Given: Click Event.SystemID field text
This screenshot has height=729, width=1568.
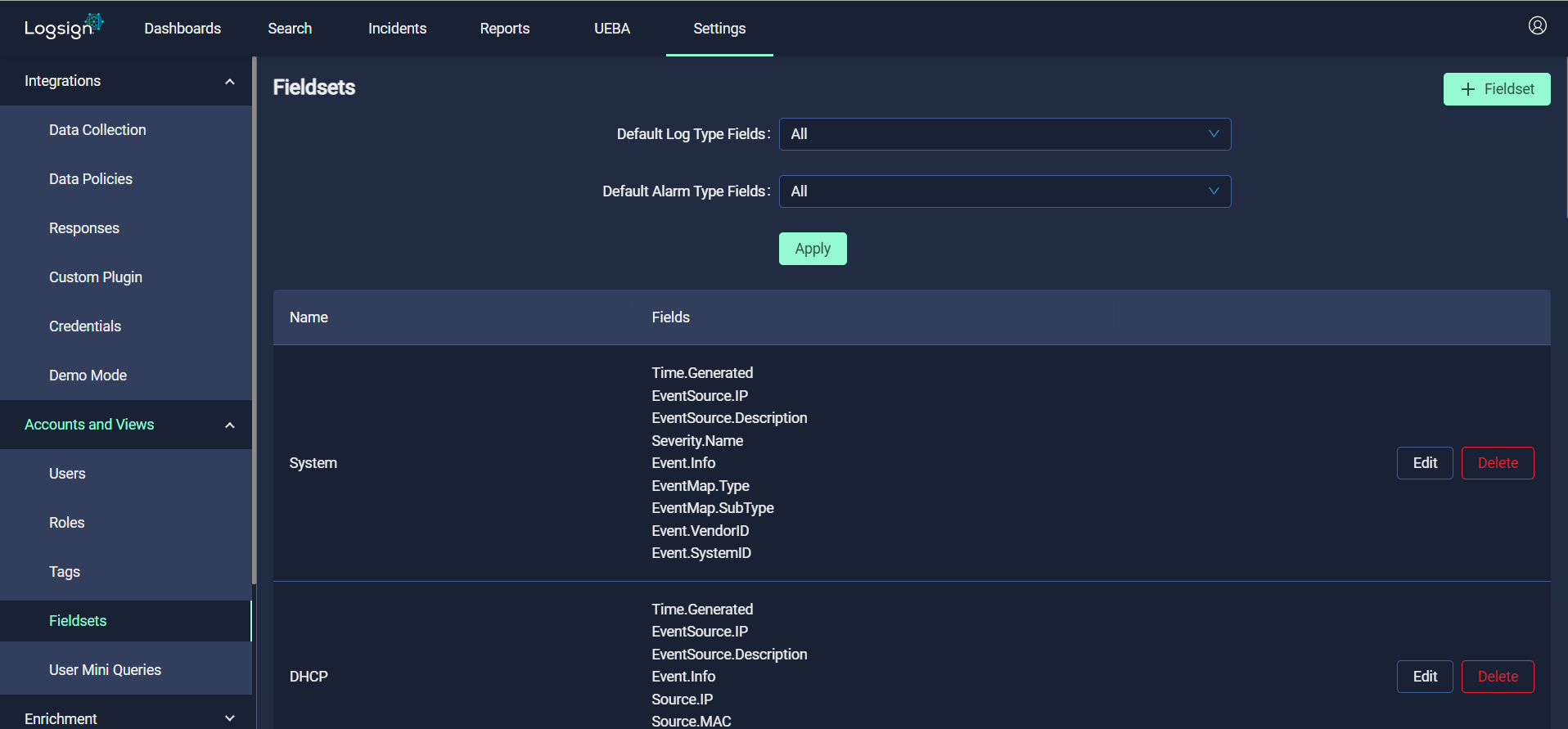Looking at the screenshot, I should point(701,553).
